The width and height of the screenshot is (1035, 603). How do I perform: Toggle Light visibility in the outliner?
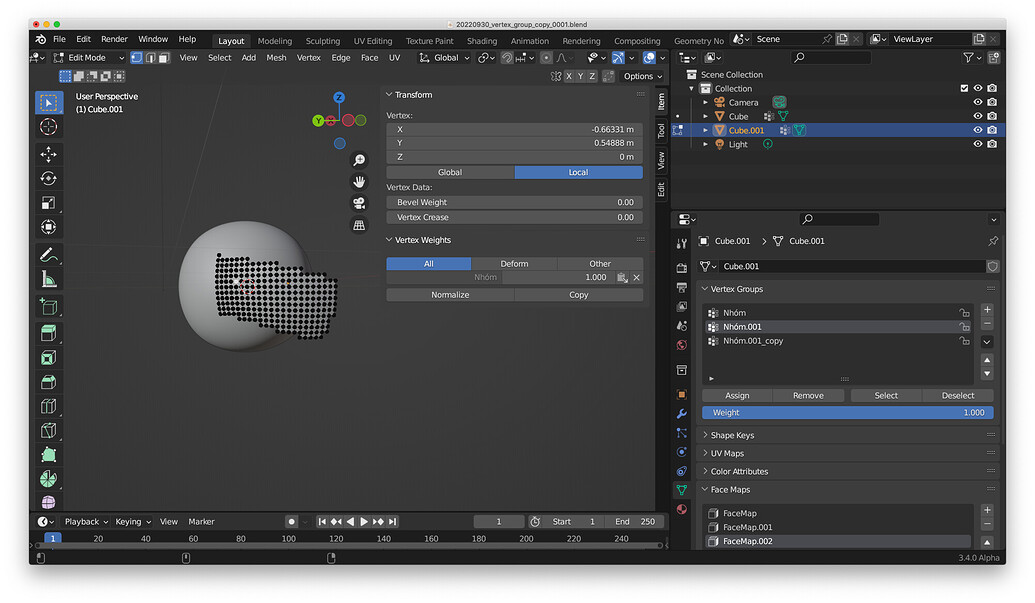coord(977,144)
